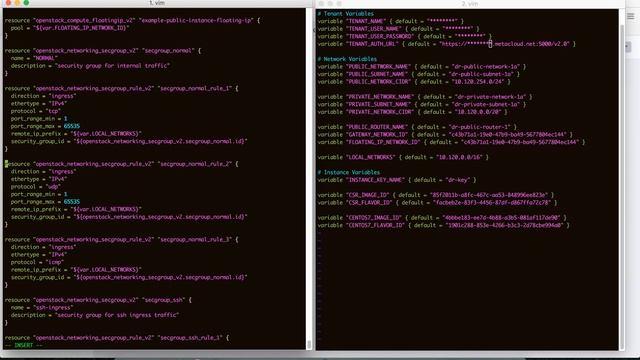Screen dimensions: 640x360
Task: Click the GATEWAY_NETWORK_ID variable line
Action: coord(445,134)
